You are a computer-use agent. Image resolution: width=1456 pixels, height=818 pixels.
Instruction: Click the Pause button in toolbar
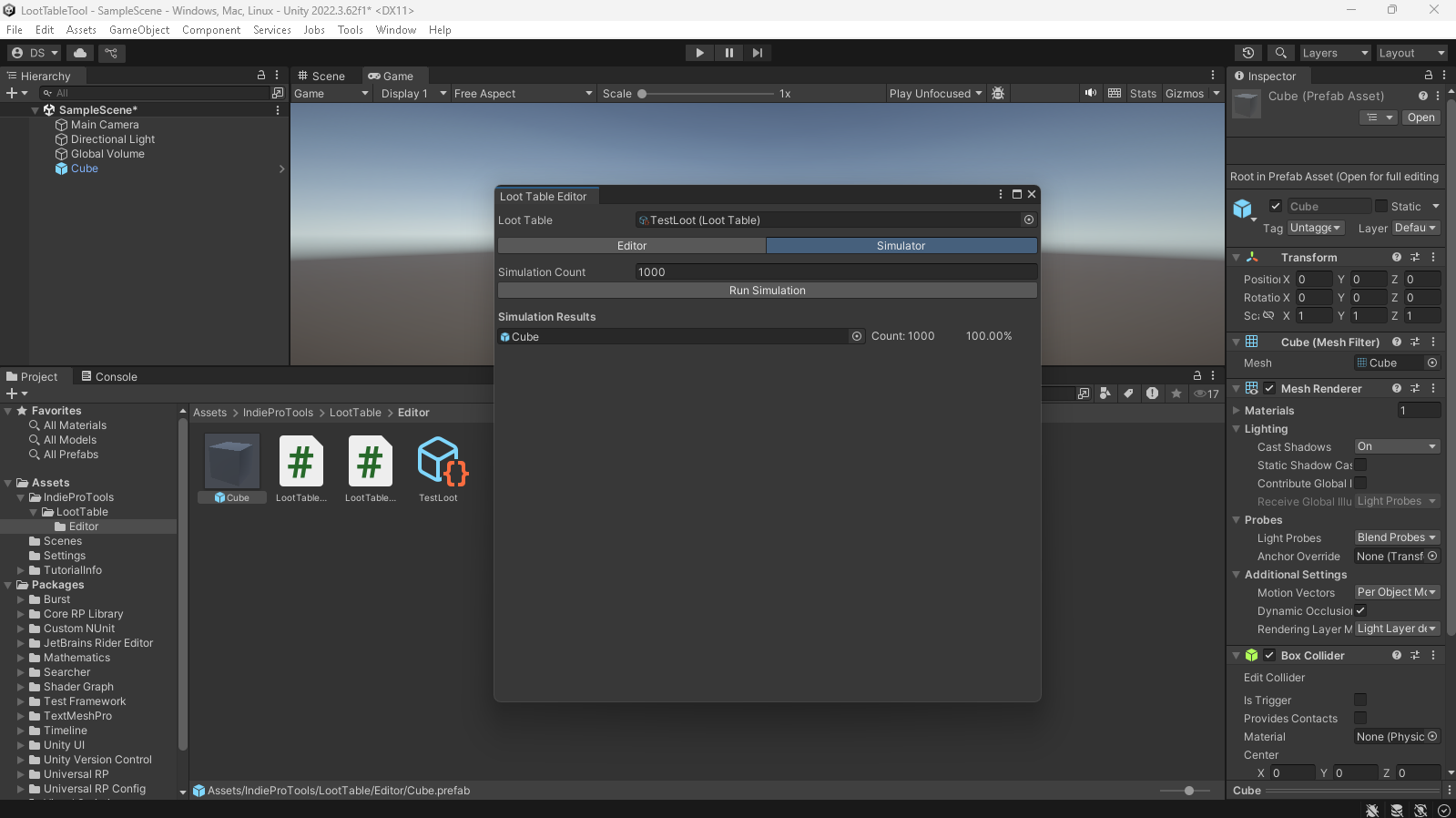tap(728, 53)
